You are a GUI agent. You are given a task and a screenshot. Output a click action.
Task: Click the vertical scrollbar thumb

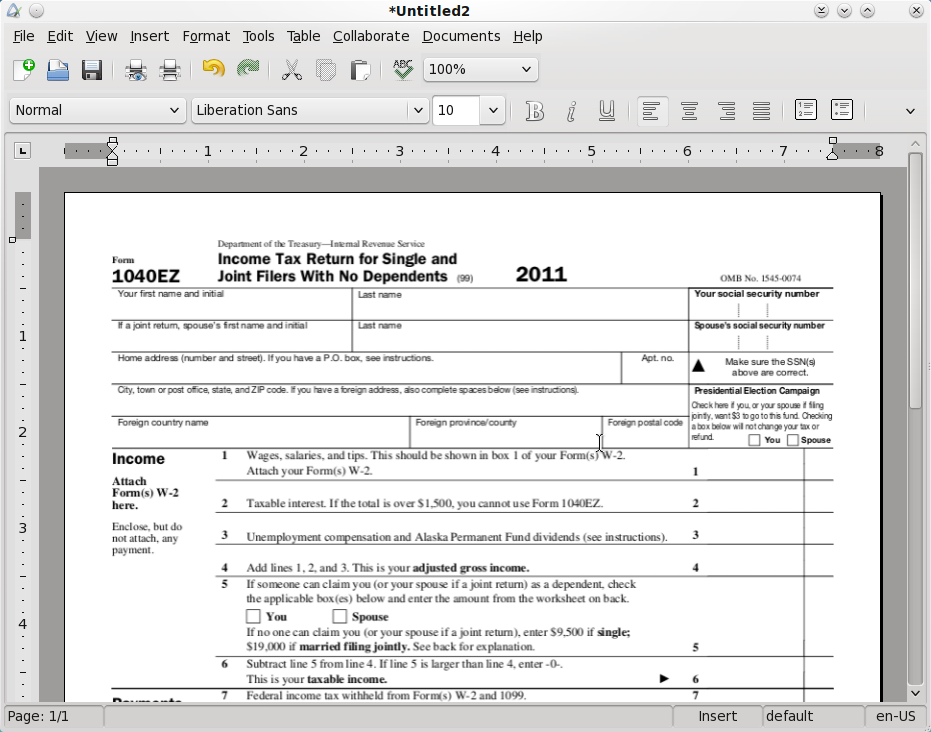coord(915,280)
